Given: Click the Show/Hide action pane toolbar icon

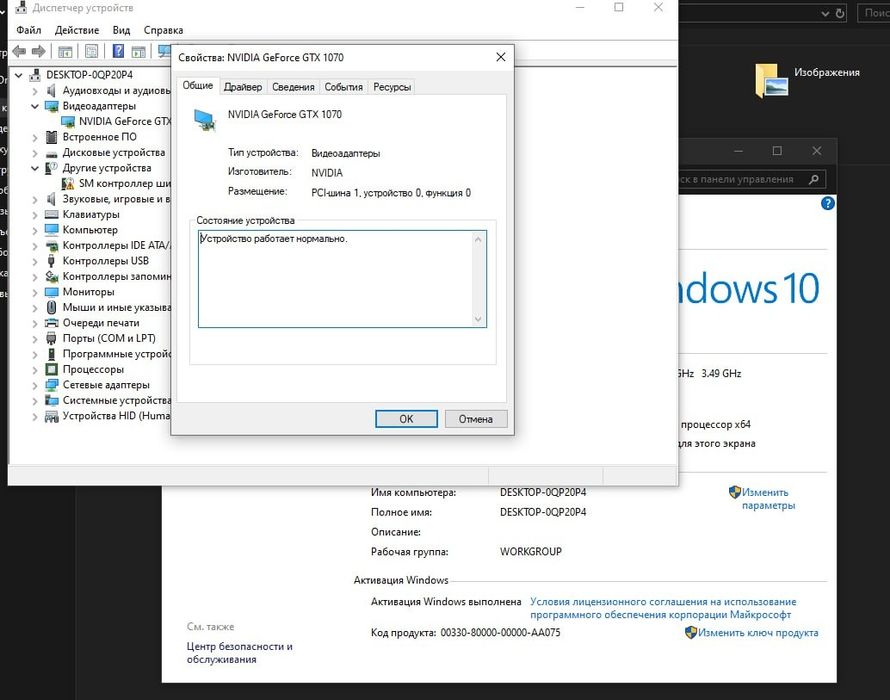Looking at the screenshot, I should (138, 52).
